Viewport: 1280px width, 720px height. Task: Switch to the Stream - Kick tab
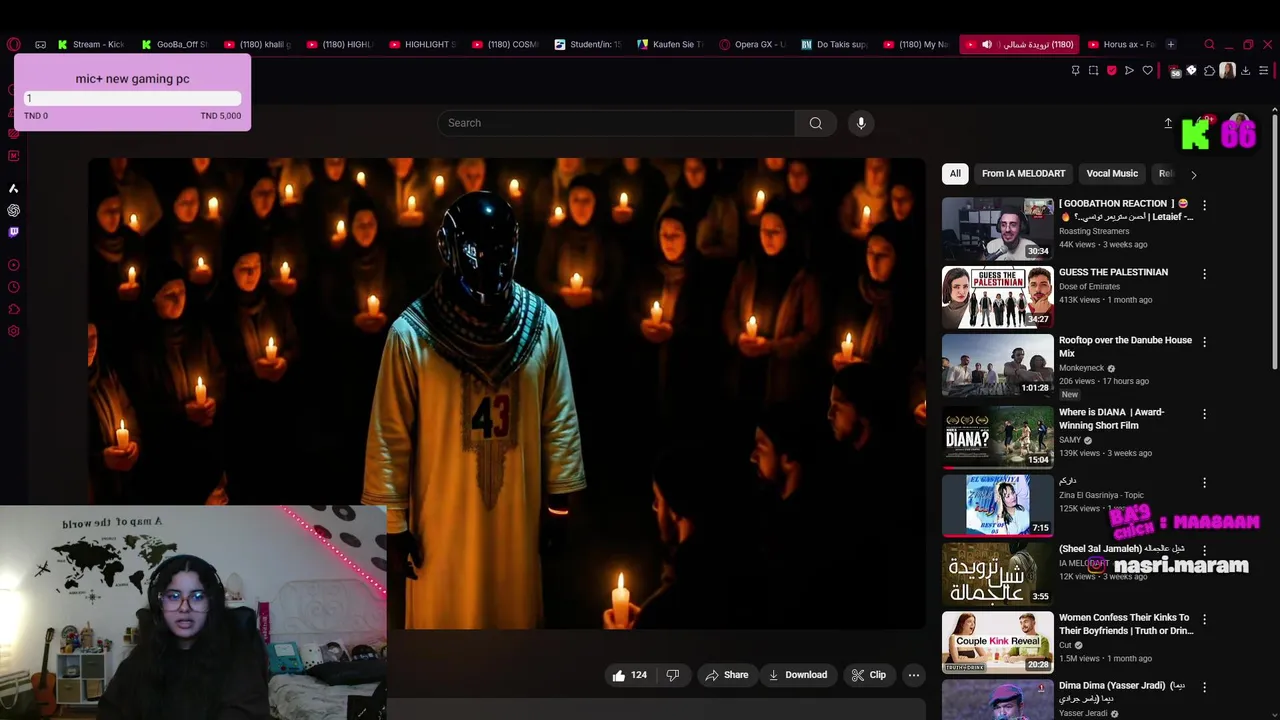[91, 44]
